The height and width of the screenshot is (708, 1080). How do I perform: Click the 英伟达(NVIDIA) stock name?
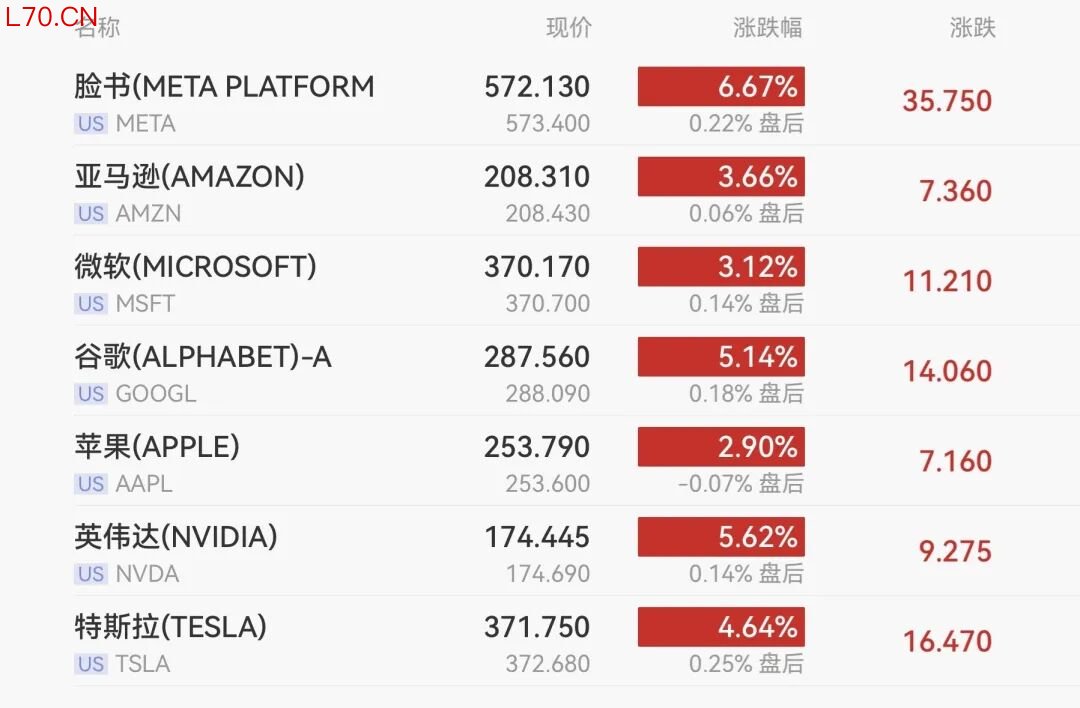[176, 537]
